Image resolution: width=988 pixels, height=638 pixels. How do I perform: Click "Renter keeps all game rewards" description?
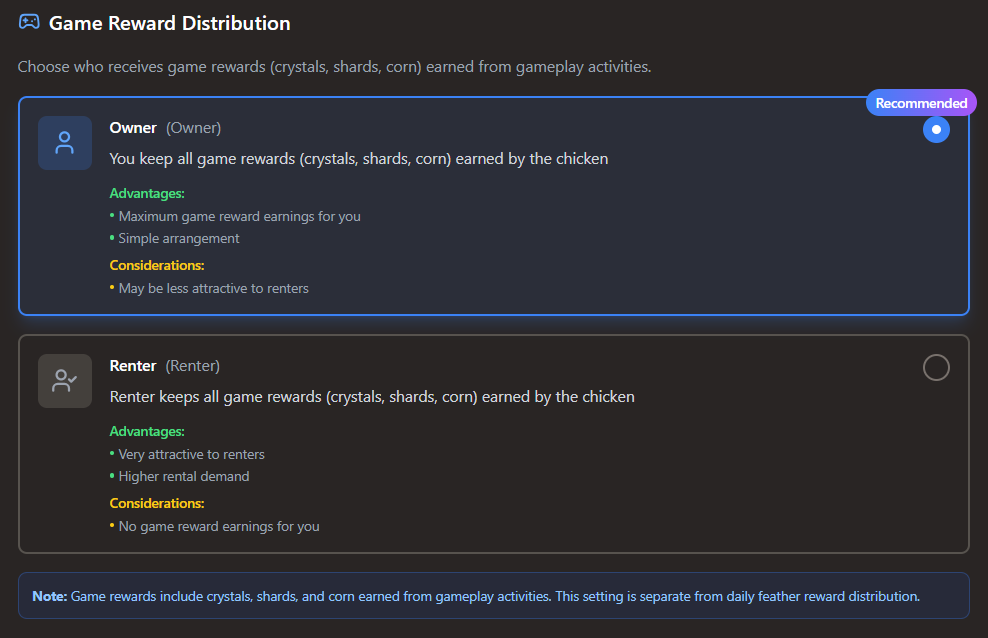click(x=371, y=397)
